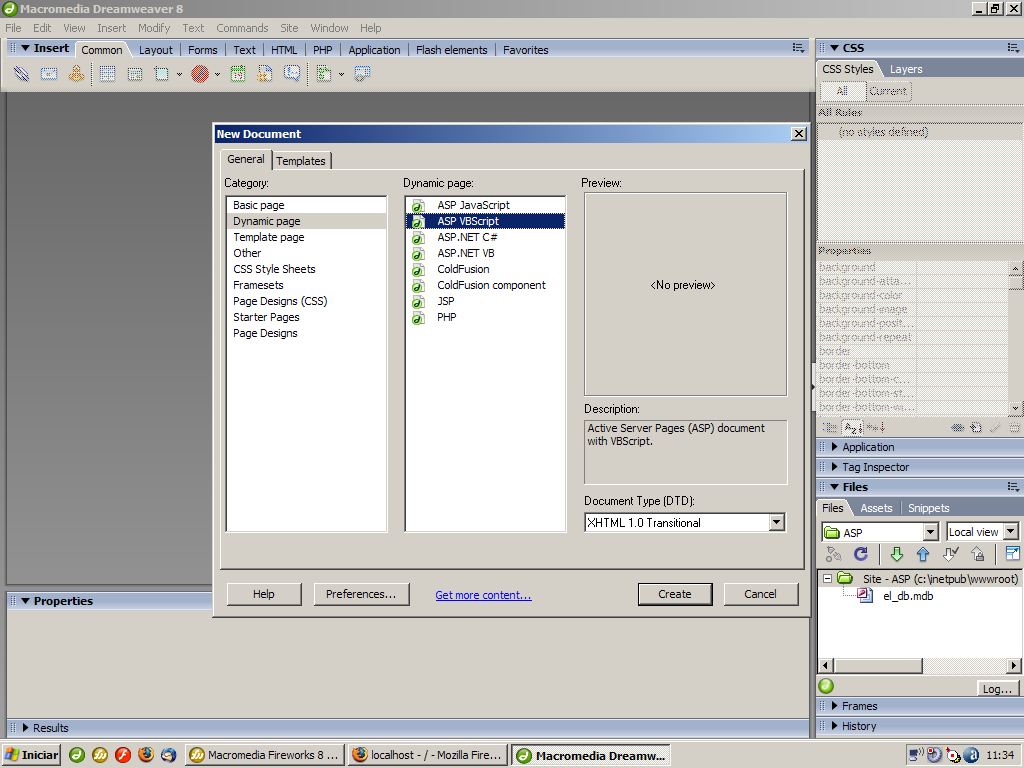
Task: Click the Insert bar options menu icon
Action: pos(798,48)
